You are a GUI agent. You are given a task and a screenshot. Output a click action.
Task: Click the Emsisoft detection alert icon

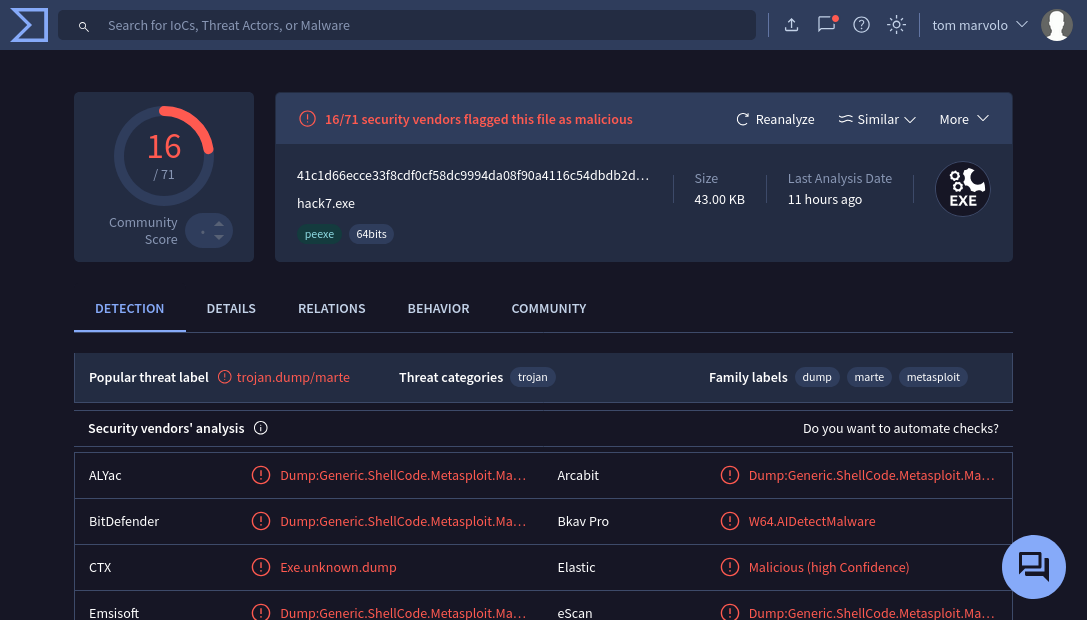[x=261, y=612]
